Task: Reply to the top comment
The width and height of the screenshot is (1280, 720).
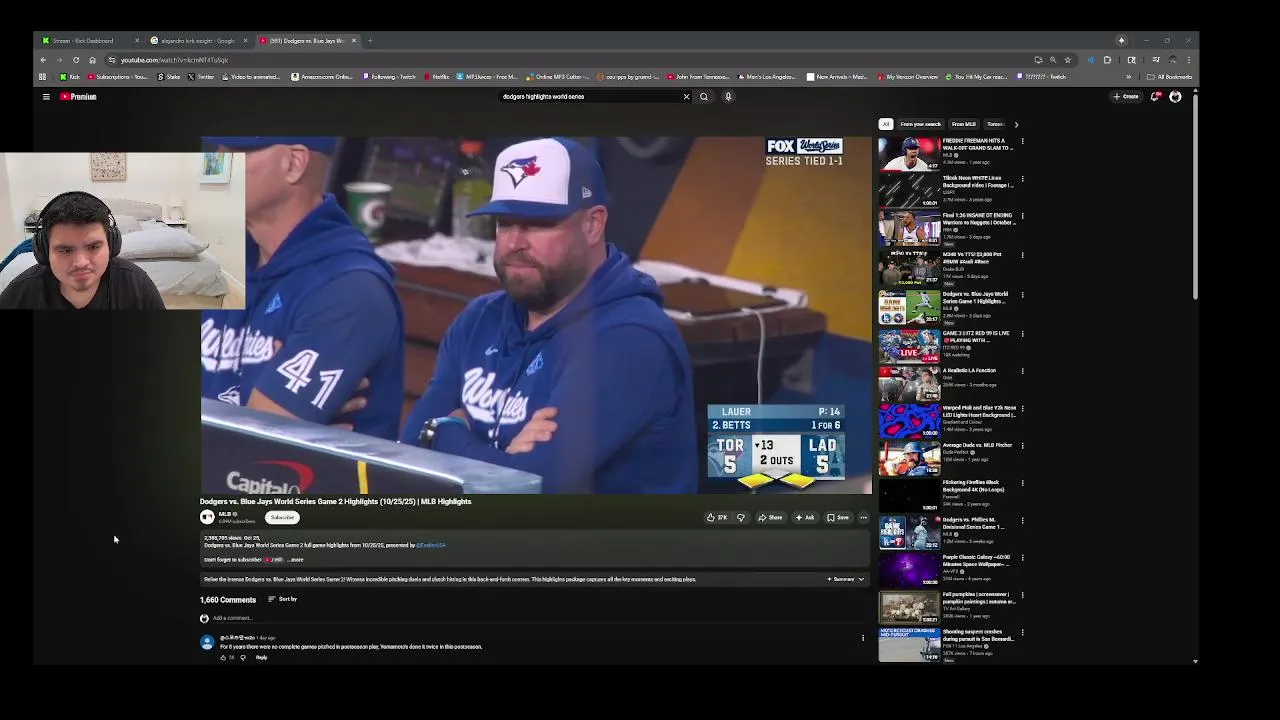Action: click(261, 657)
